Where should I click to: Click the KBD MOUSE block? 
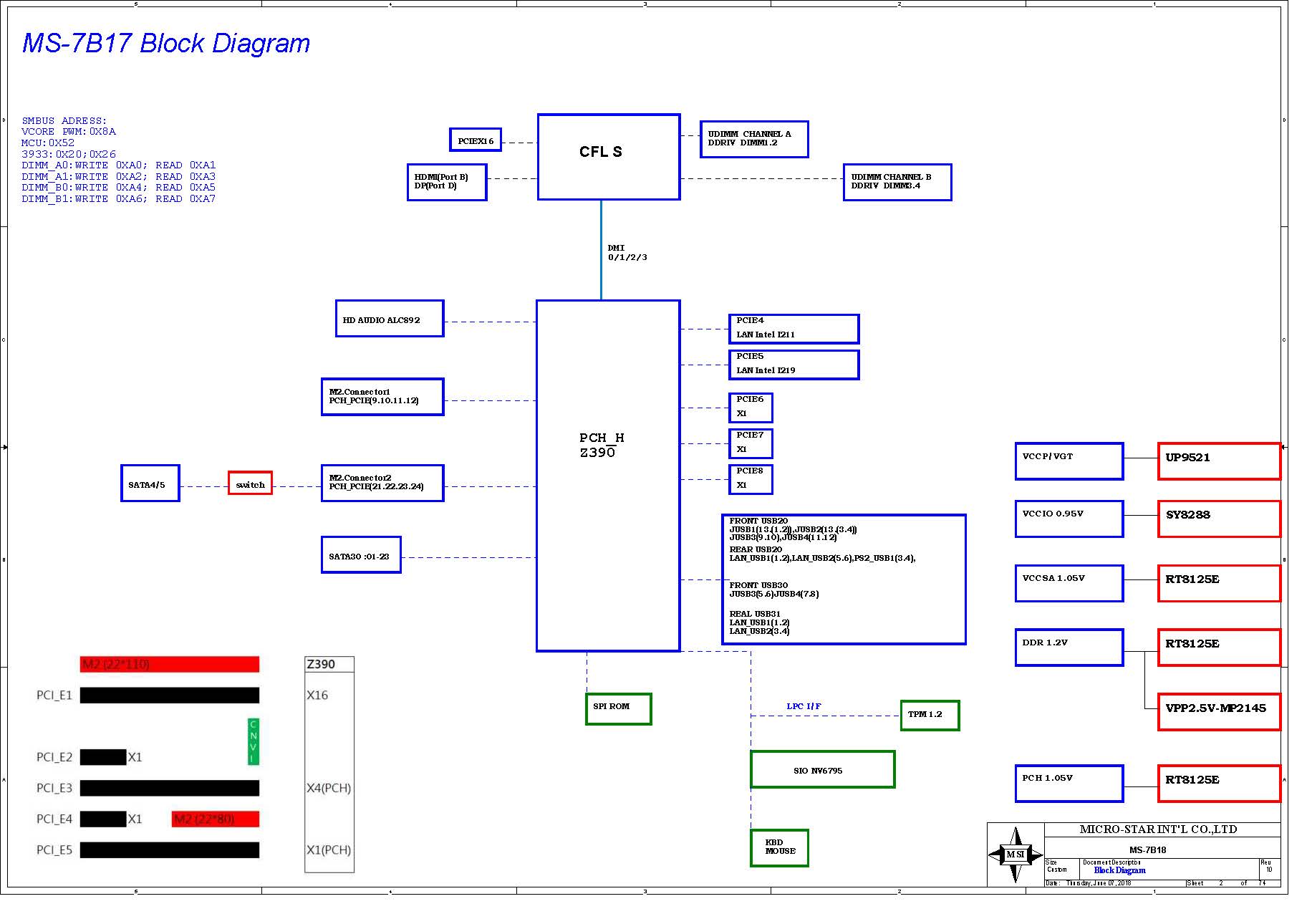tap(779, 848)
